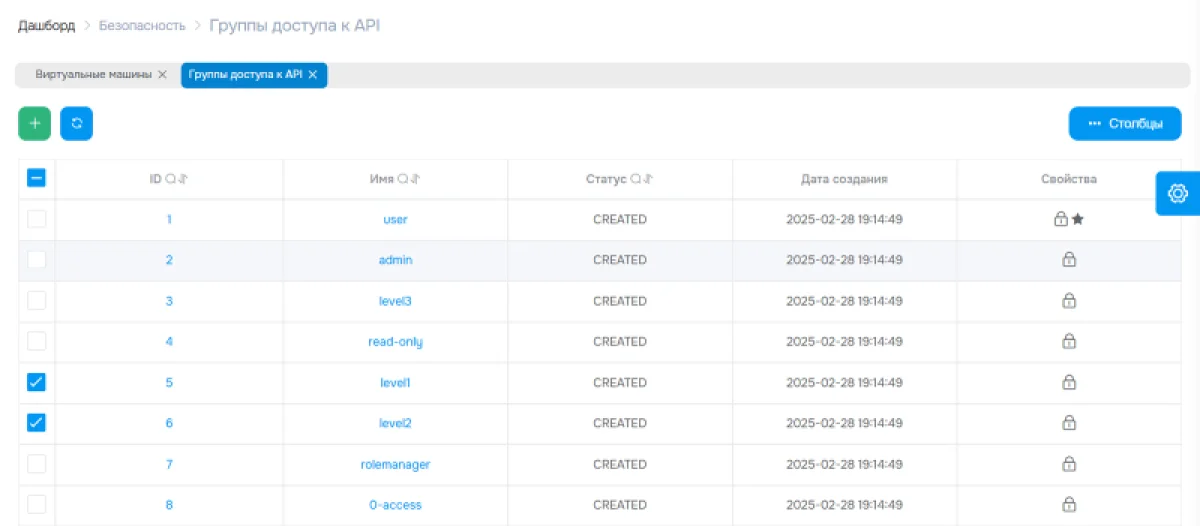
Task: Go to Дашборд in breadcrumbs
Action: pos(46,25)
